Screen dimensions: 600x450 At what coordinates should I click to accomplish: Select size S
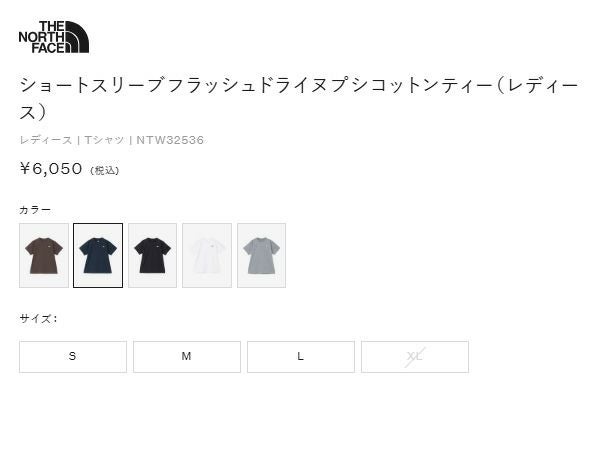point(73,357)
